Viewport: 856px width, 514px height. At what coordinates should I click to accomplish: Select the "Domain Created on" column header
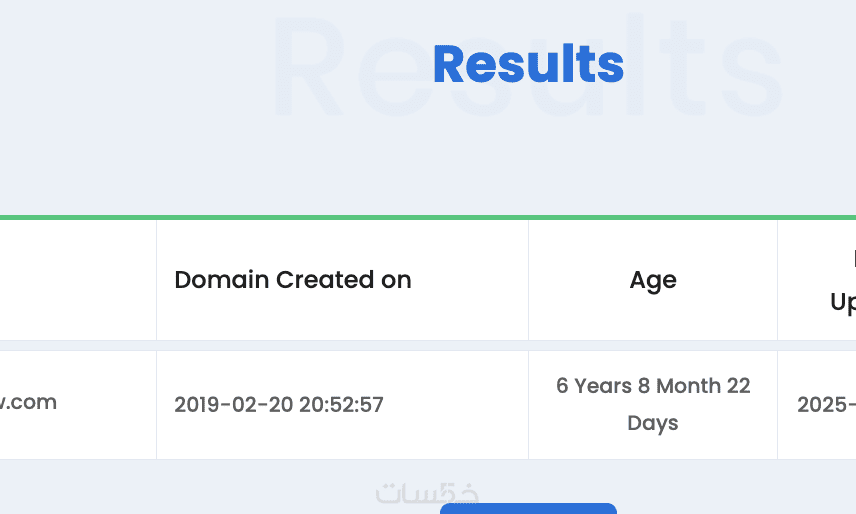(292, 280)
